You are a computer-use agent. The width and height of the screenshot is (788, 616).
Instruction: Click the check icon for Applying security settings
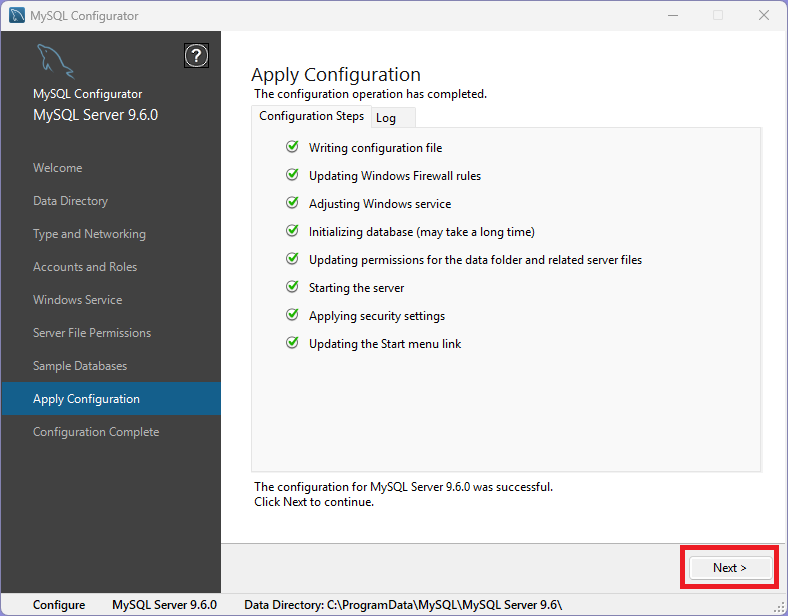[x=292, y=315]
